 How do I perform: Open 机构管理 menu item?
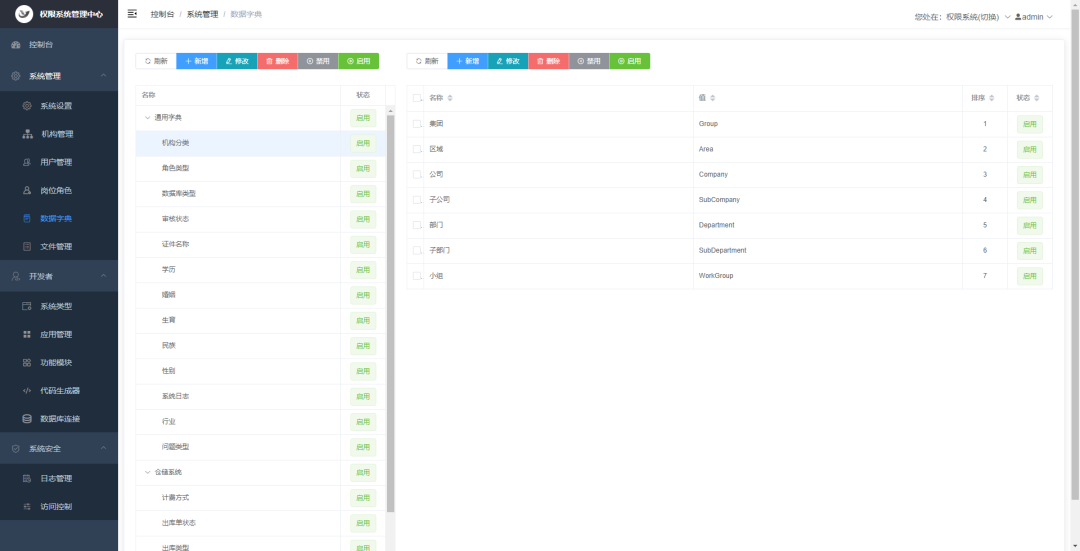(x=59, y=134)
